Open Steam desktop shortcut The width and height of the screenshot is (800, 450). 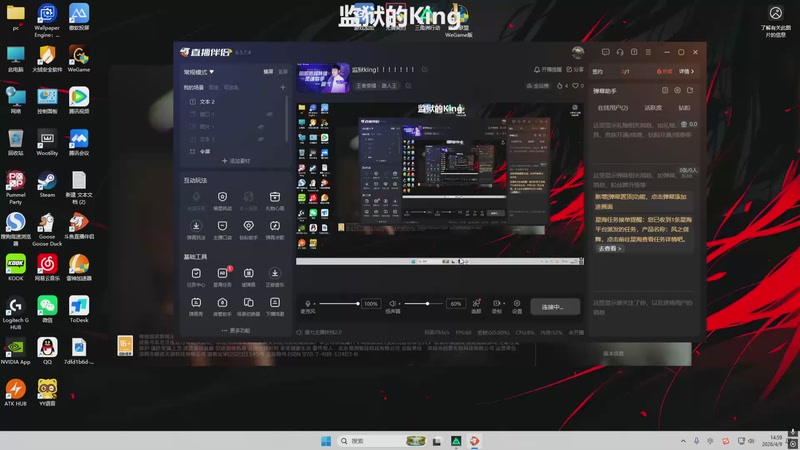pyautogui.click(x=47, y=185)
